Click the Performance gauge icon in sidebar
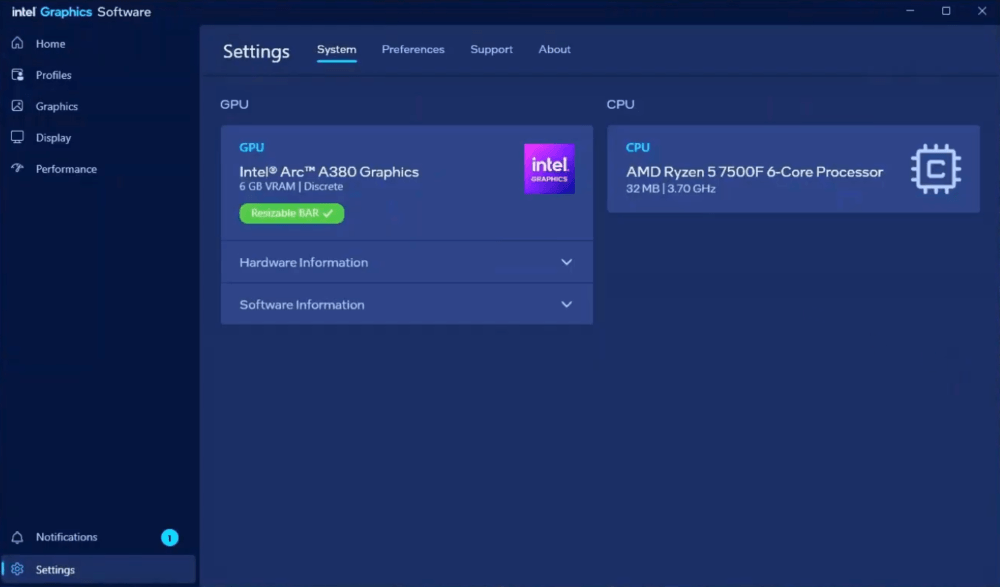 click(17, 168)
